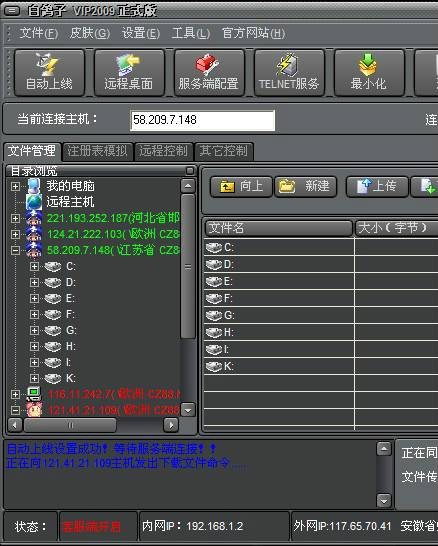Click the 新建 new folder button
The height and width of the screenshot is (546, 438).
306,187
